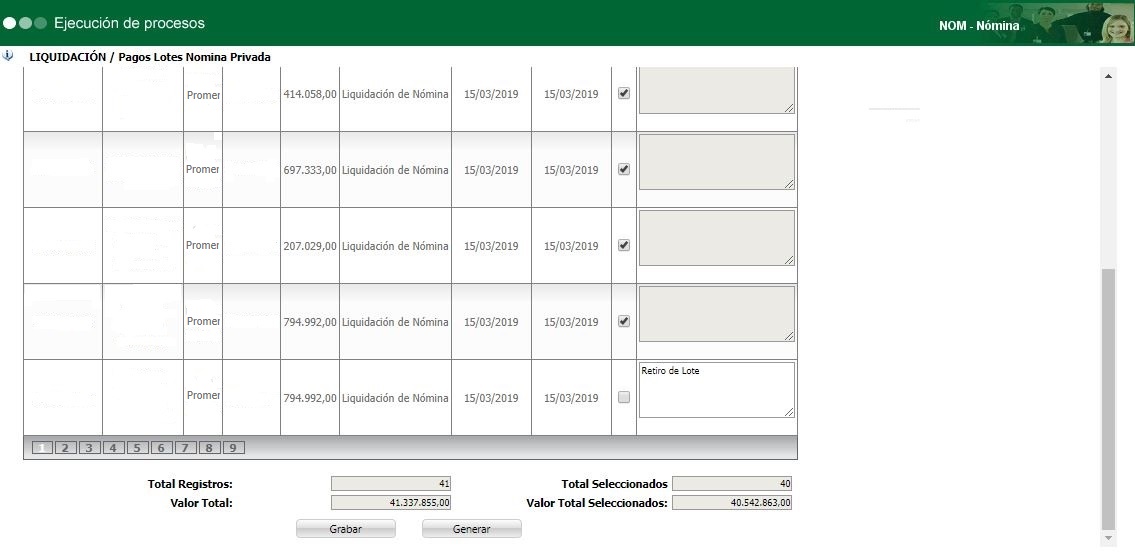Click the Promer cell in 207.029,00 row
Image resolution: width=1135 pixels, height=555 pixels.
pyautogui.click(x=203, y=245)
